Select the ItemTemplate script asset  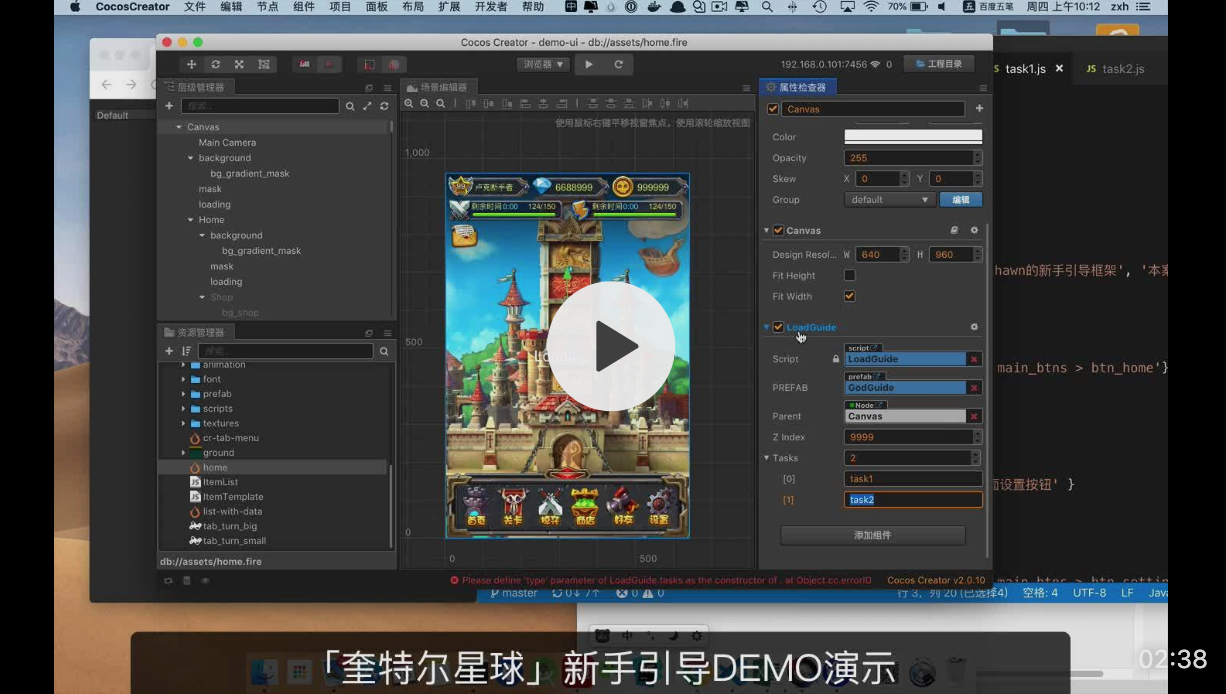(233, 497)
